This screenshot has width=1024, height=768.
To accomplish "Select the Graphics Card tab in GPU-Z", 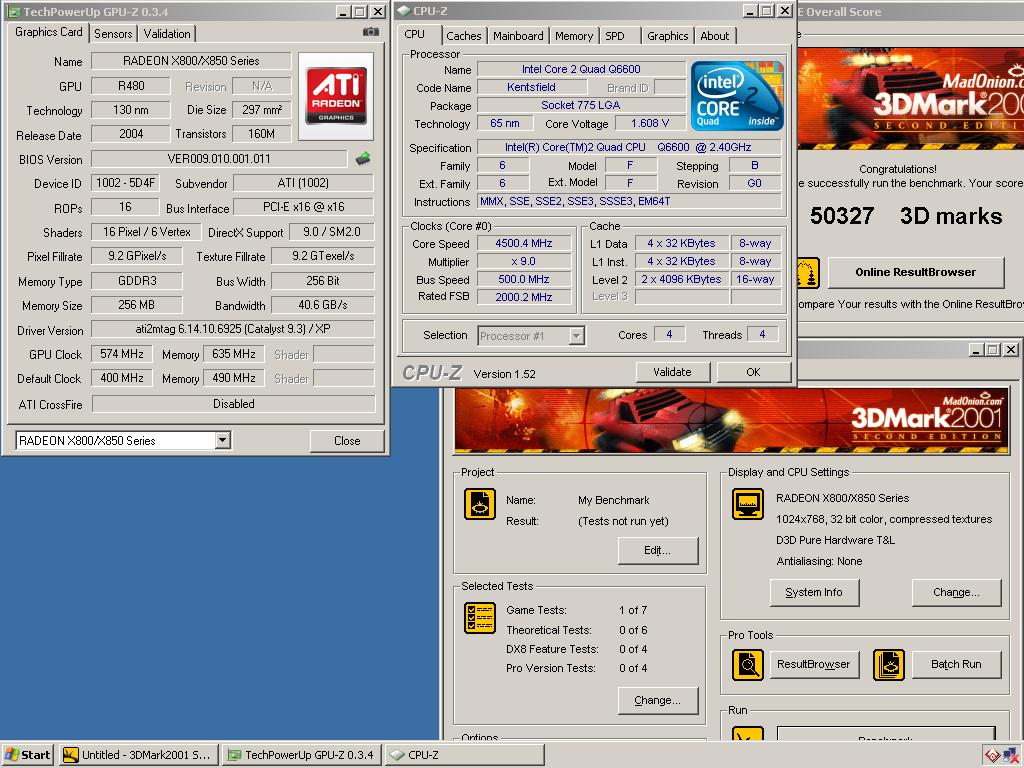I will tap(48, 32).
